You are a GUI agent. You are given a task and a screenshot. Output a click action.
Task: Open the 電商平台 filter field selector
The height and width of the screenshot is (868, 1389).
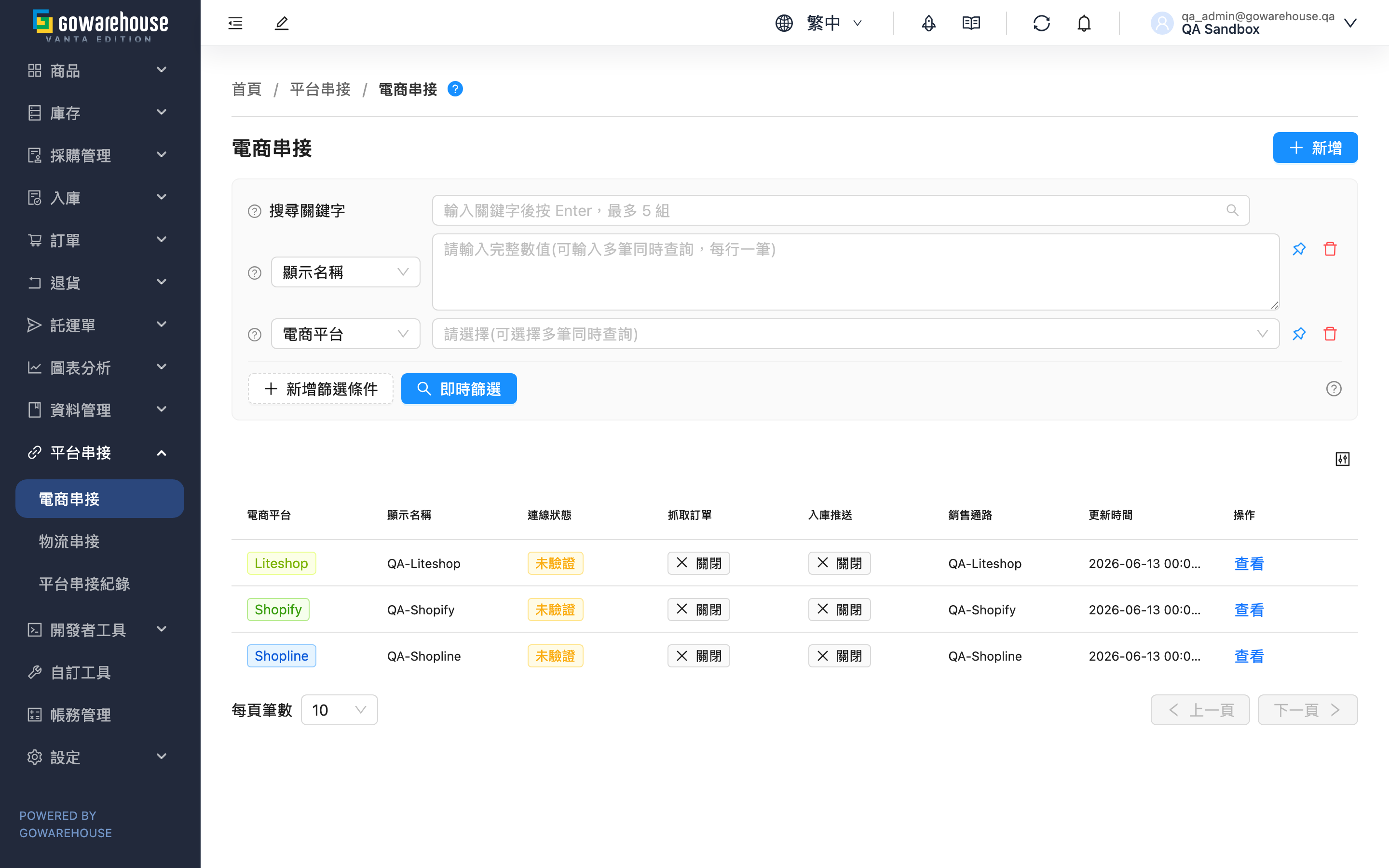pyautogui.click(x=345, y=334)
